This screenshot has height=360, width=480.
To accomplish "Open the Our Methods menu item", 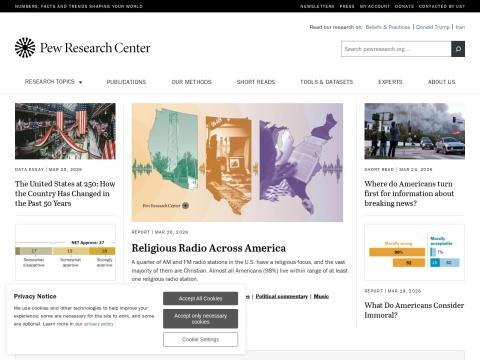I will pos(191,82).
